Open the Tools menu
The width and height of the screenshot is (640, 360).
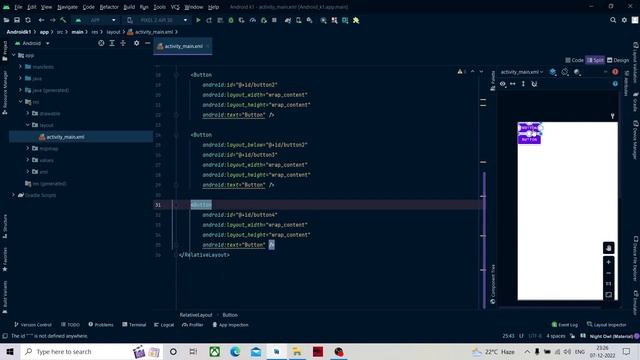[x=160, y=7]
